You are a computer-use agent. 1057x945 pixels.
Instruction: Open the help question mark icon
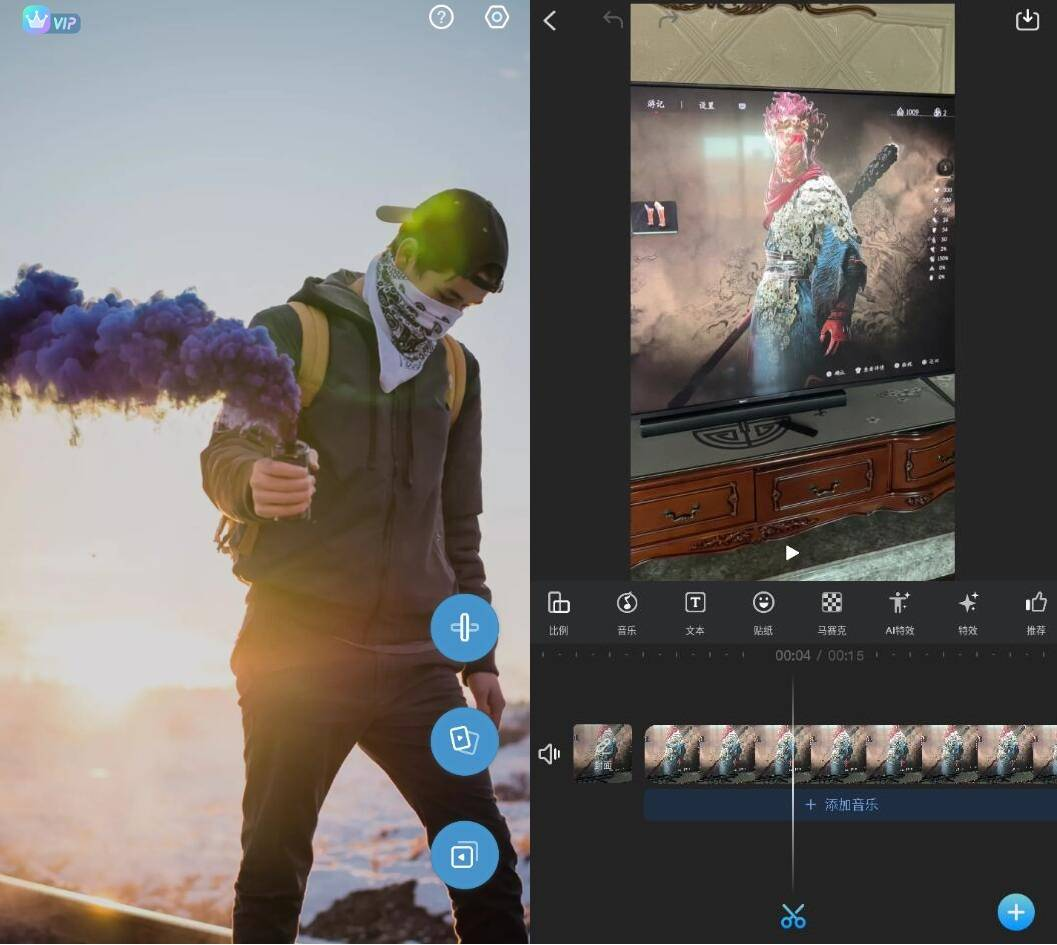[441, 17]
